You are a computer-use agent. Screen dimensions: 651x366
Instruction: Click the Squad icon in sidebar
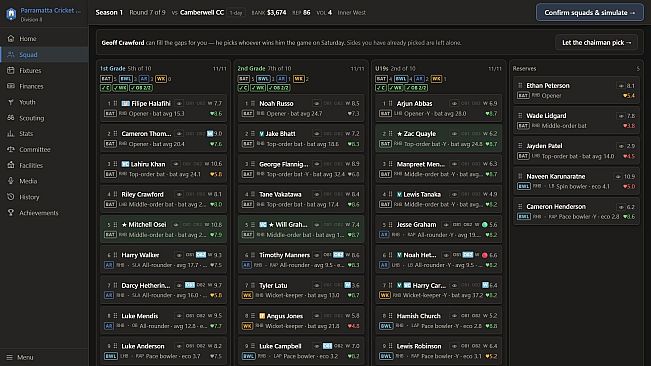click(x=11, y=54)
